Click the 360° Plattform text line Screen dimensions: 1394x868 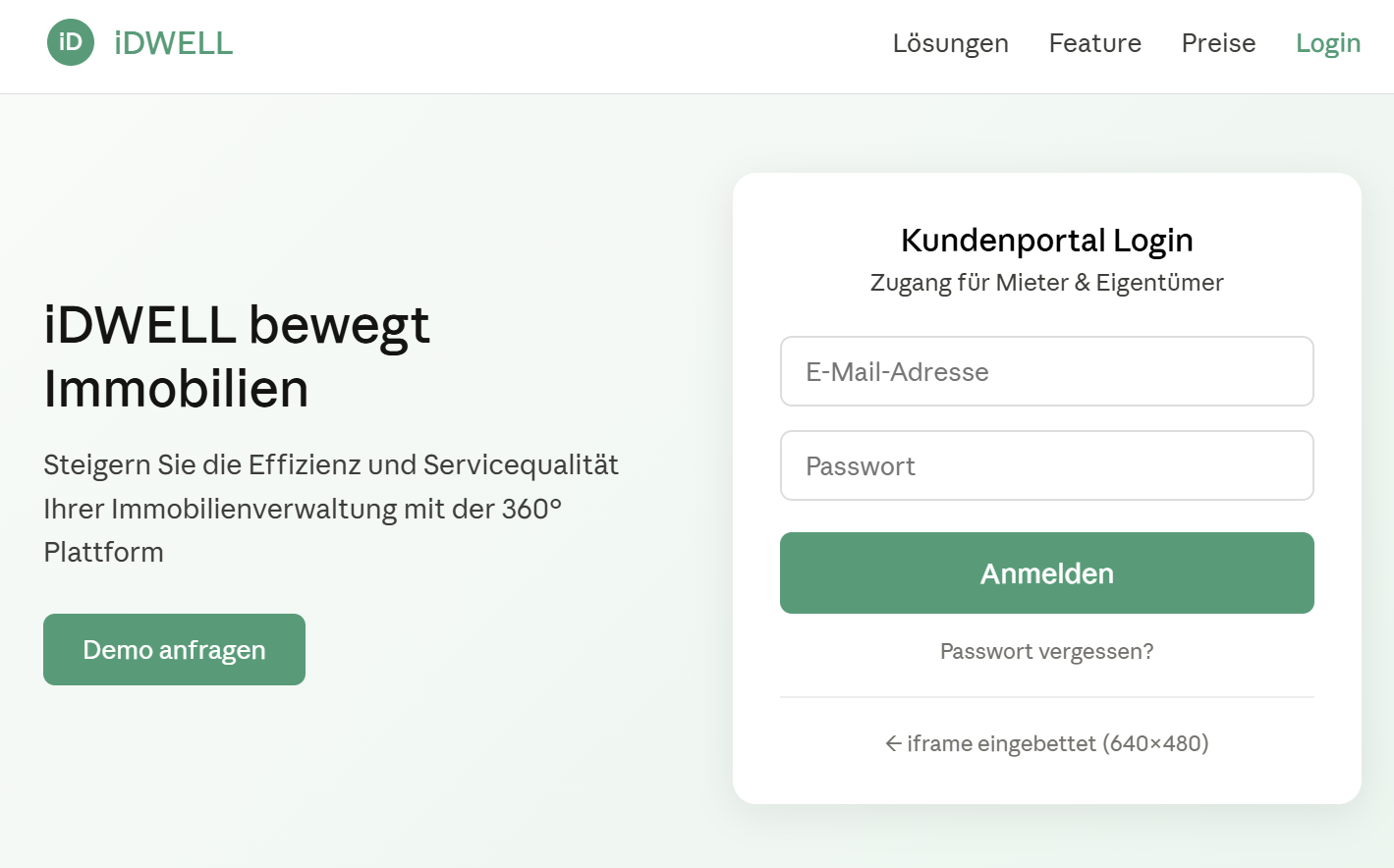click(x=104, y=552)
